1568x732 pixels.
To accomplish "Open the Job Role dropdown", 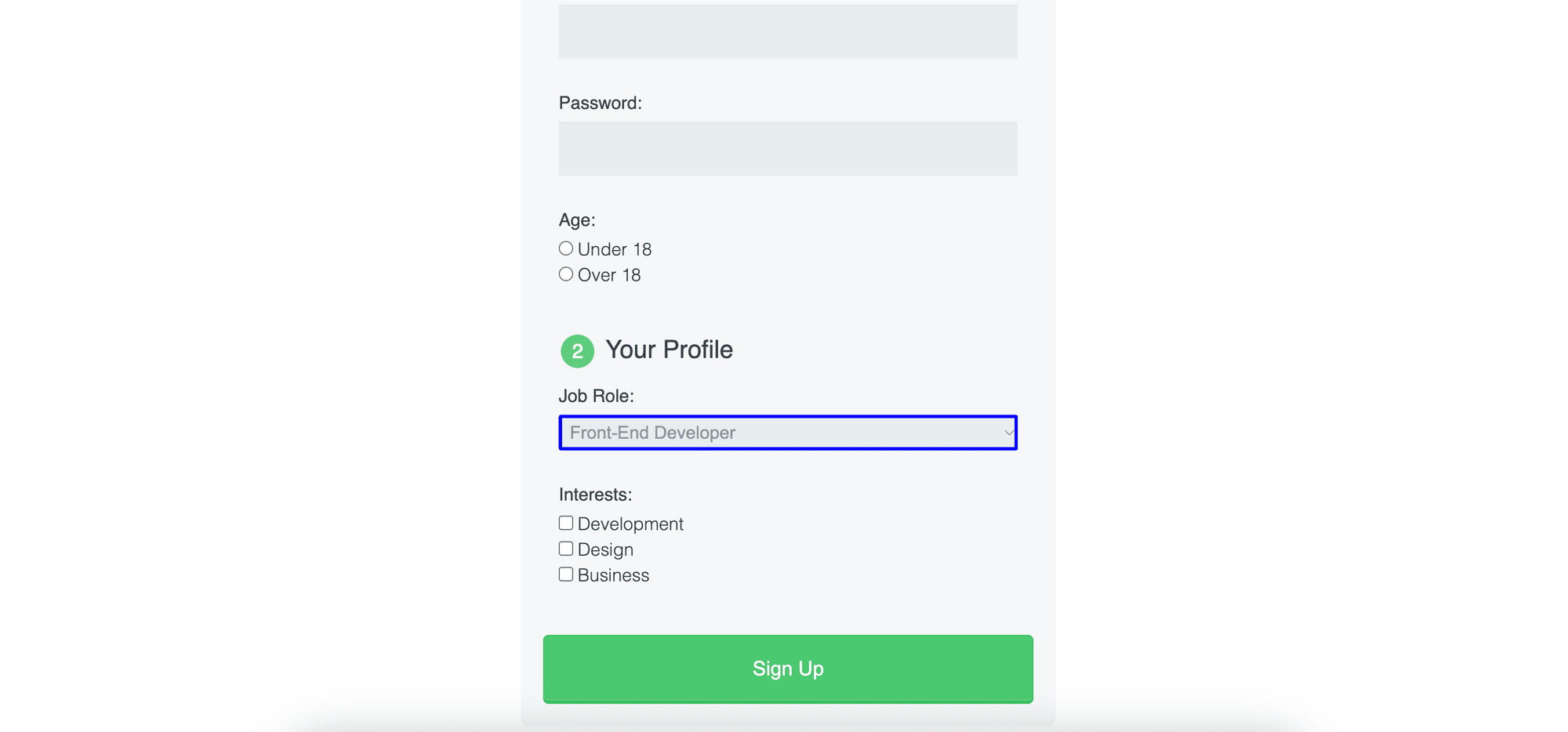I will click(x=787, y=433).
